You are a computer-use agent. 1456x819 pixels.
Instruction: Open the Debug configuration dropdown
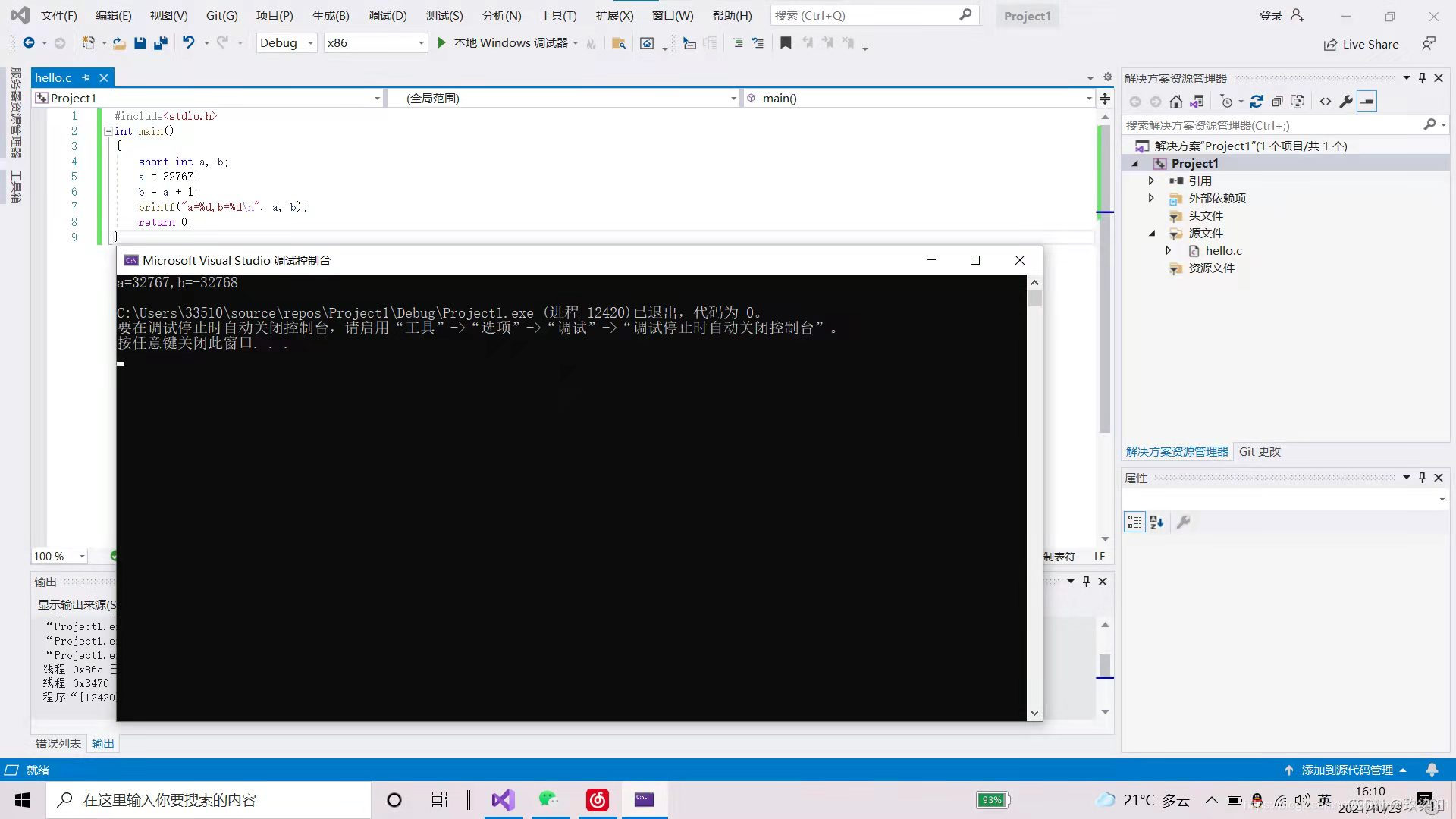(x=310, y=43)
